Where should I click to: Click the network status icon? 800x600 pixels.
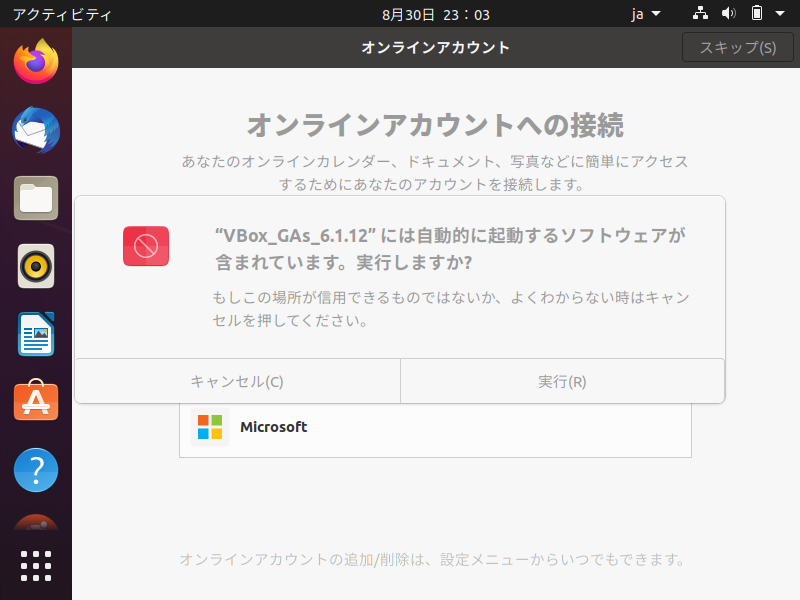point(700,13)
